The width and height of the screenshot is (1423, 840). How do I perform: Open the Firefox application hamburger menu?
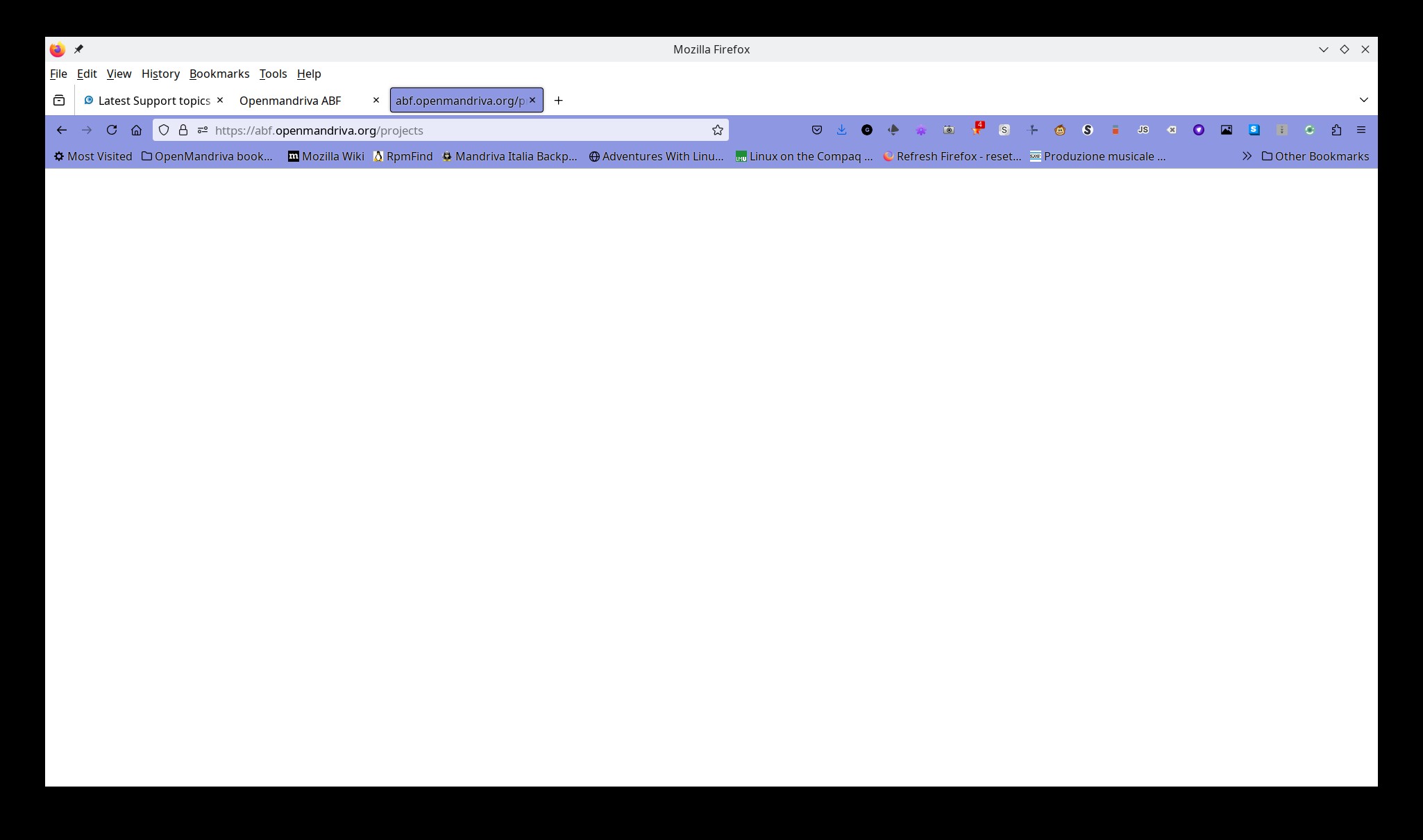1361,130
